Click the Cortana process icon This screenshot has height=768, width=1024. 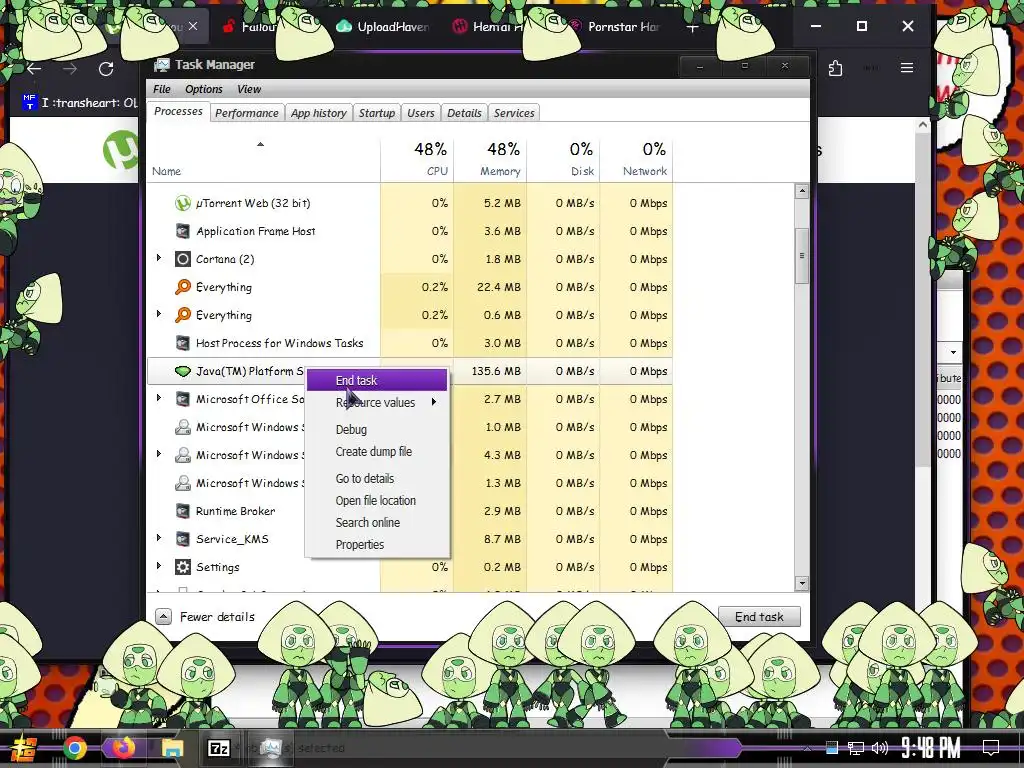pyautogui.click(x=183, y=259)
